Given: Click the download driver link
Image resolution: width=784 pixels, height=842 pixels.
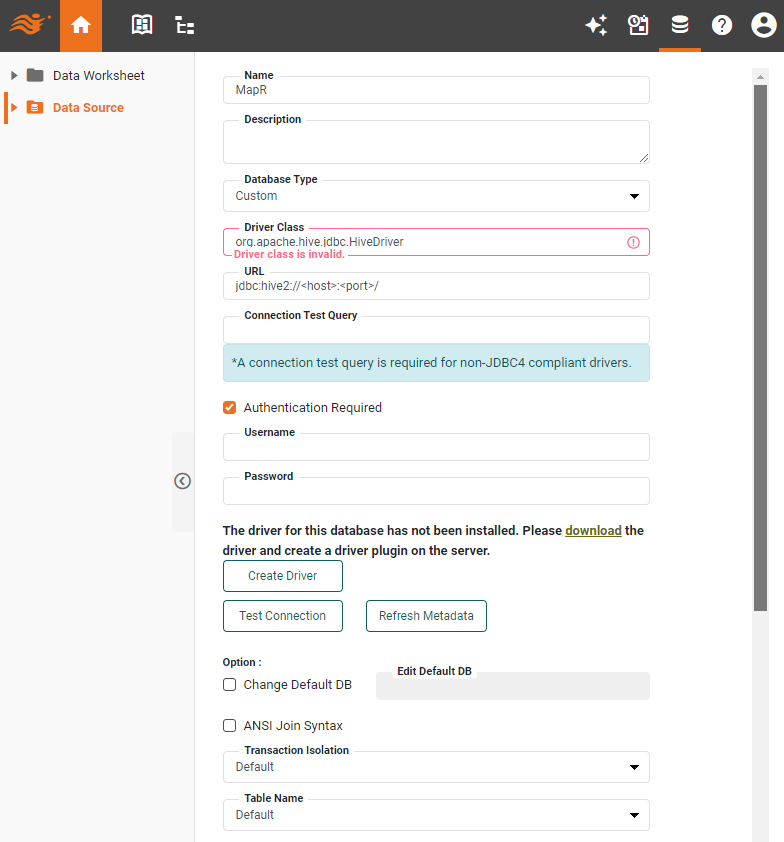Looking at the screenshot, I should tap(593, 530).
